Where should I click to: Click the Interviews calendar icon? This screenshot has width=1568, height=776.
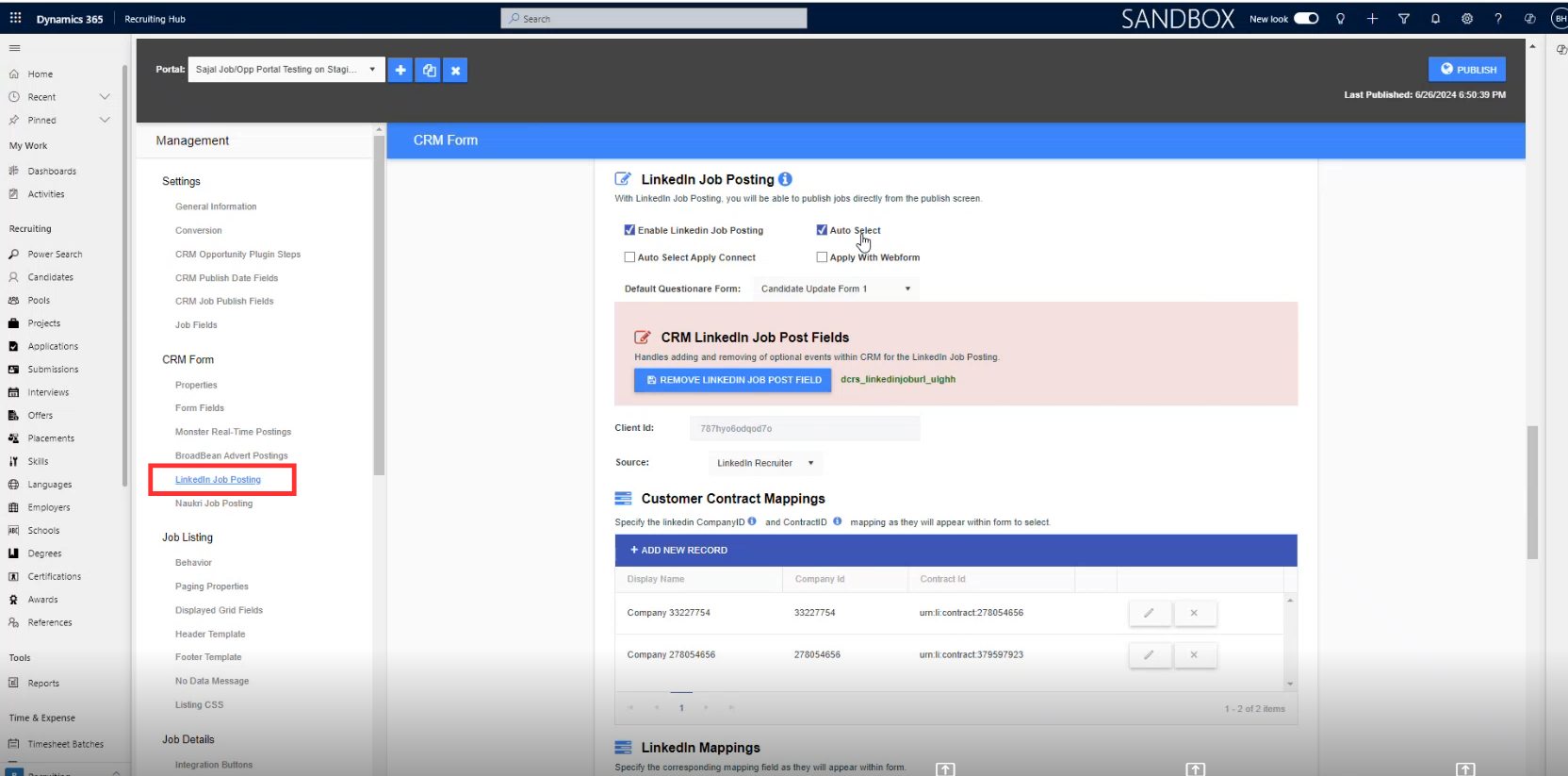[x=14, y=392]
